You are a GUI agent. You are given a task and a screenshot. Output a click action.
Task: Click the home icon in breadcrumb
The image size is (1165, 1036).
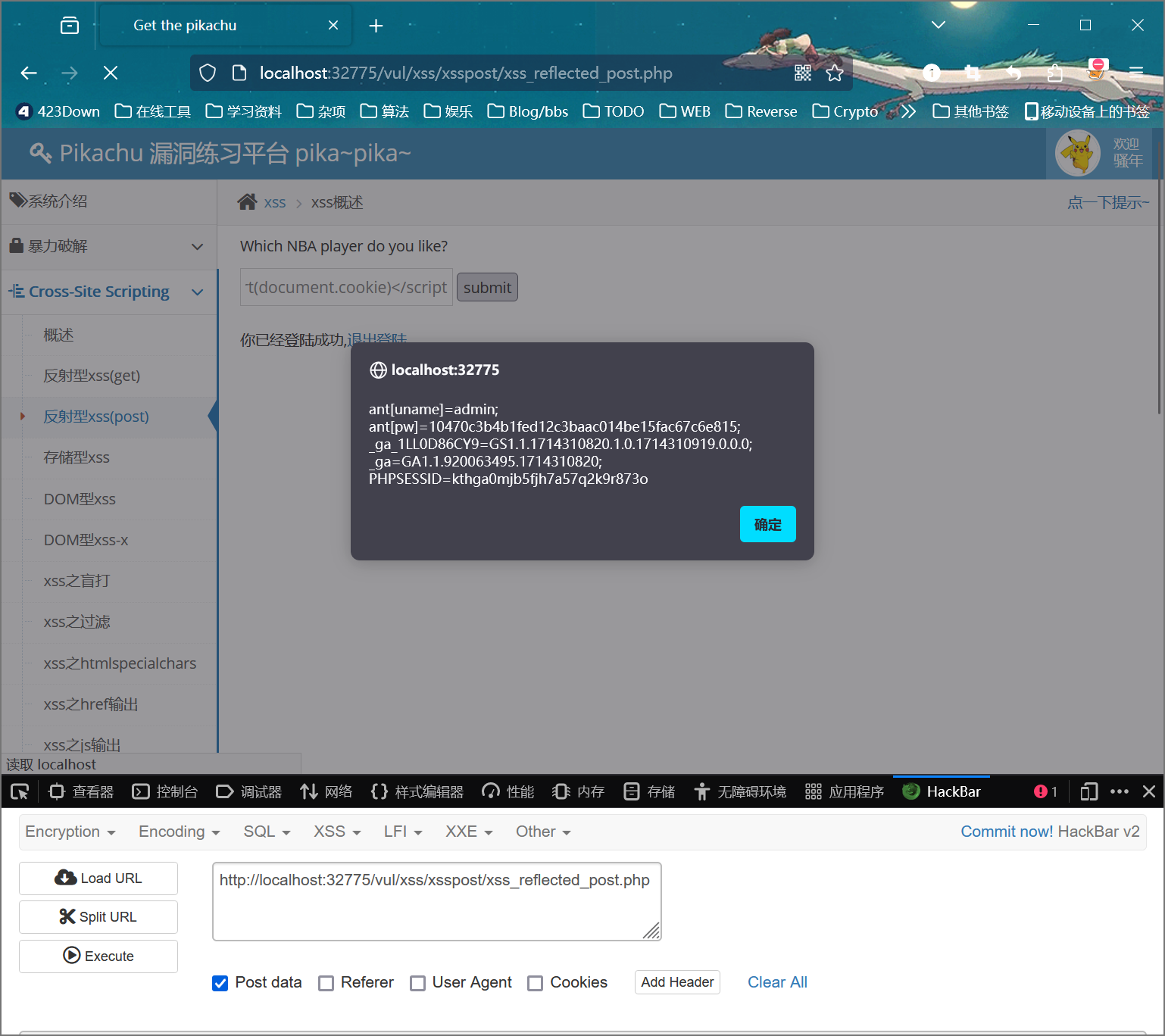click(247, 202)
